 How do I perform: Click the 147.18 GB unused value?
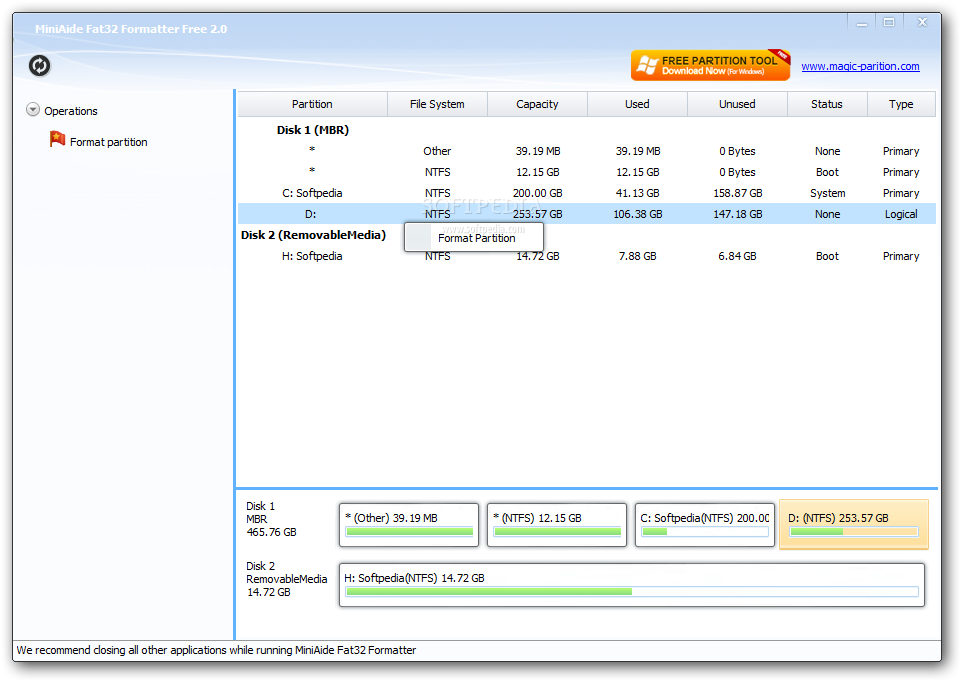point(737,214)
